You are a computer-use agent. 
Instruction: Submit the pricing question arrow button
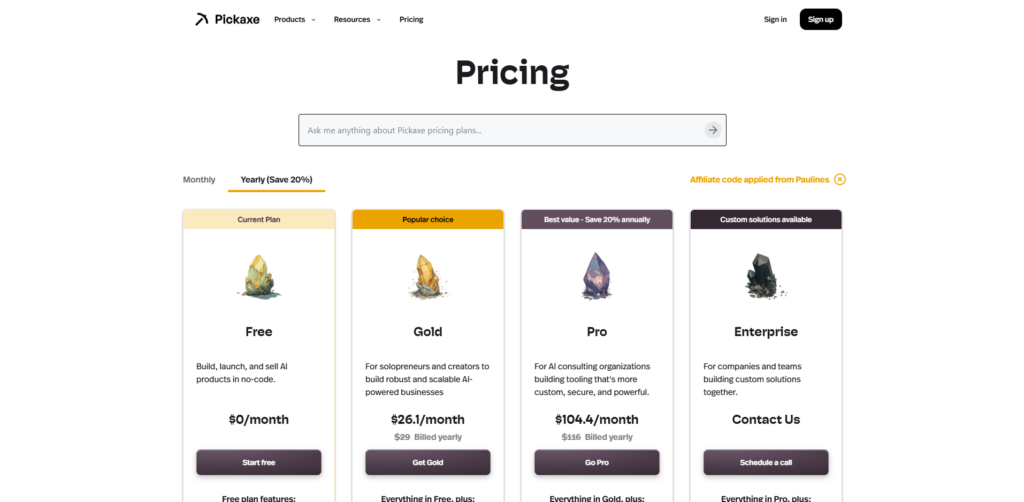[x=712, y=130]
